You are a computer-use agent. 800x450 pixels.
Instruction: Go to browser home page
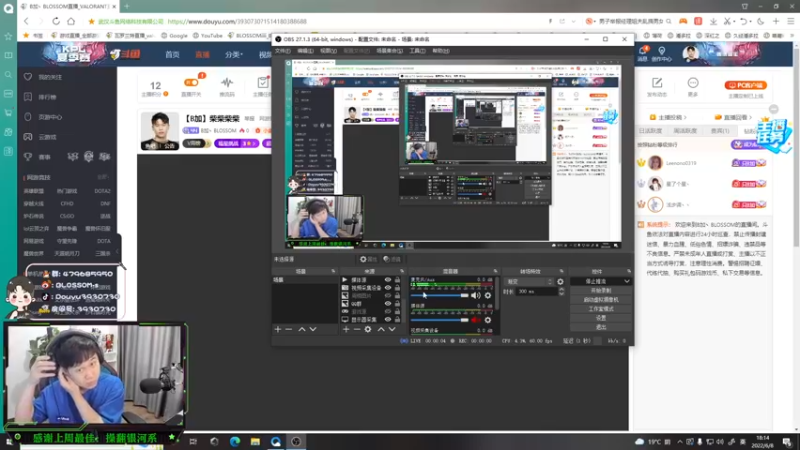click(x=71, y=21)
